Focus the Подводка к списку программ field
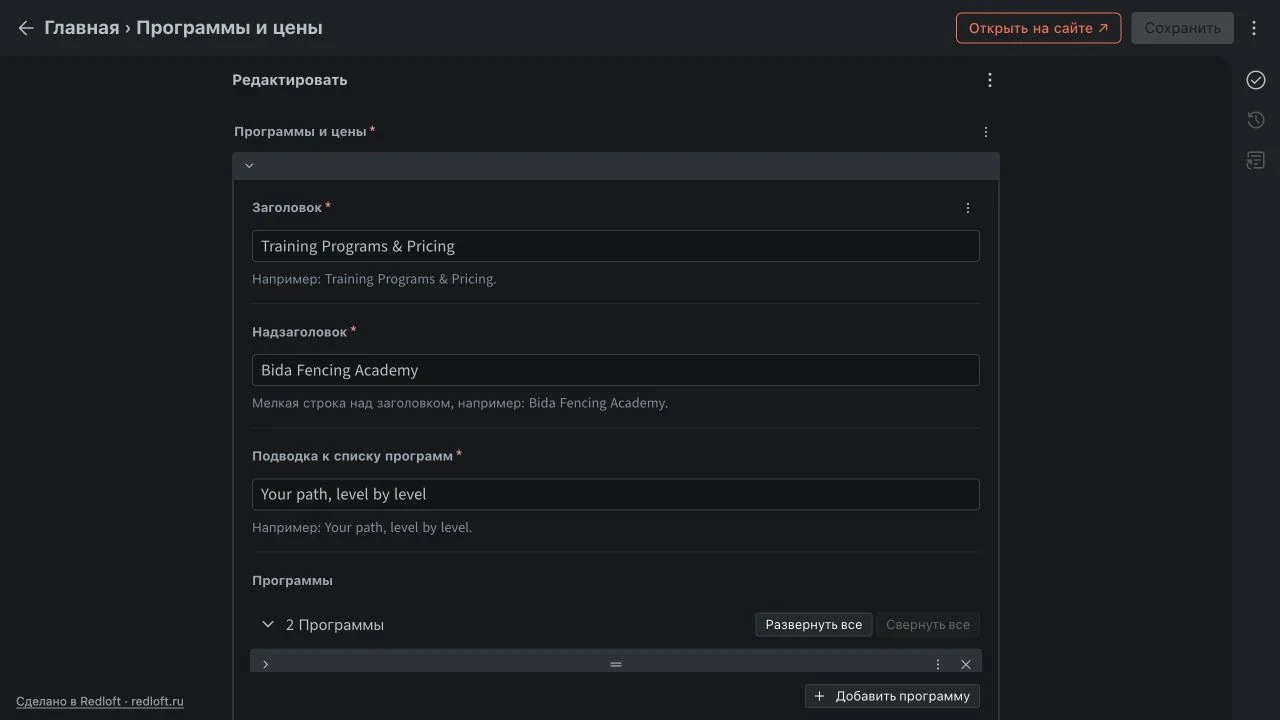1280x720 pixels. tap(616, 494)
